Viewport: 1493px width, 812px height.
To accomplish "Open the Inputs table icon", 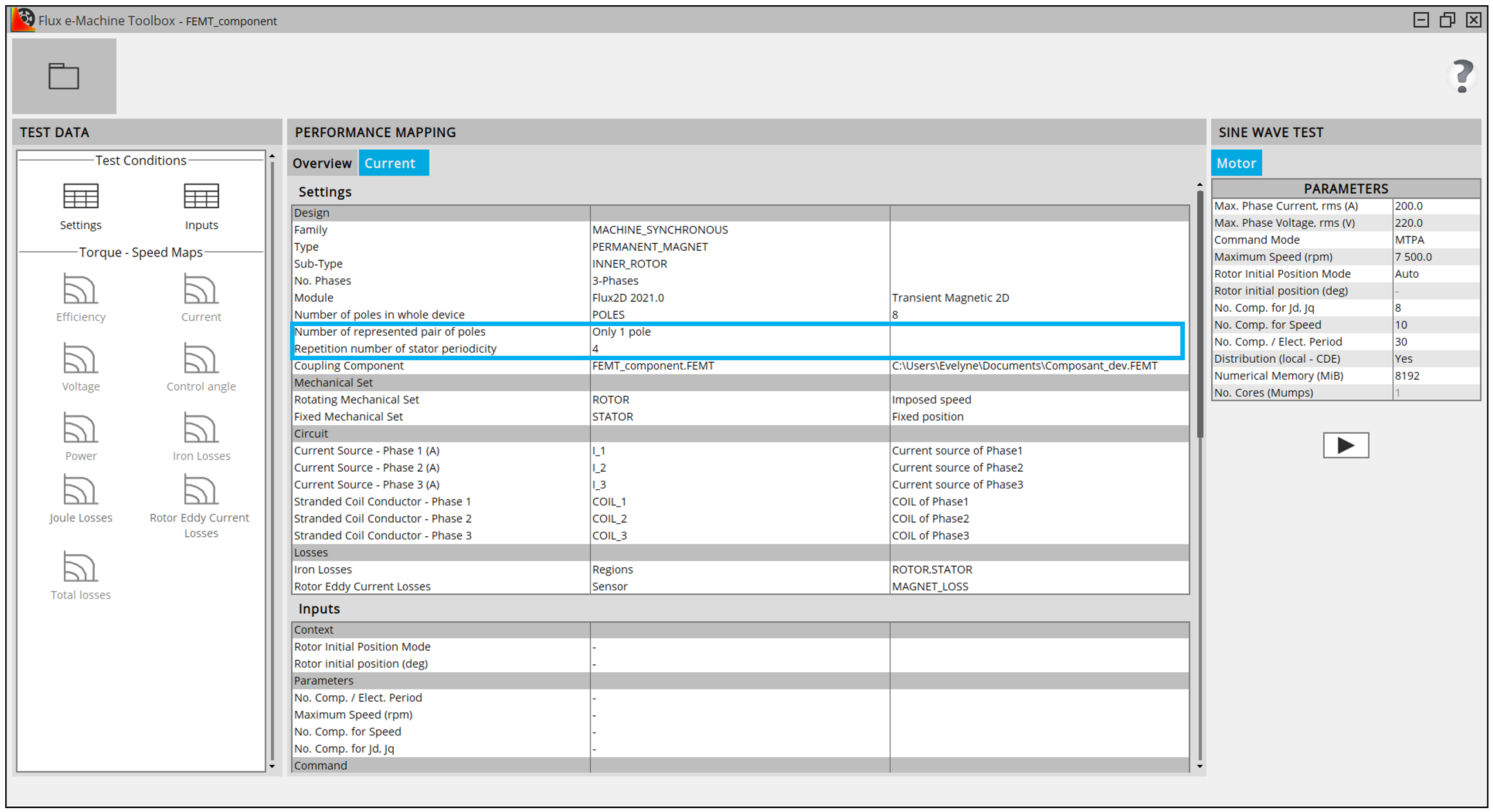I will (201, 197).
